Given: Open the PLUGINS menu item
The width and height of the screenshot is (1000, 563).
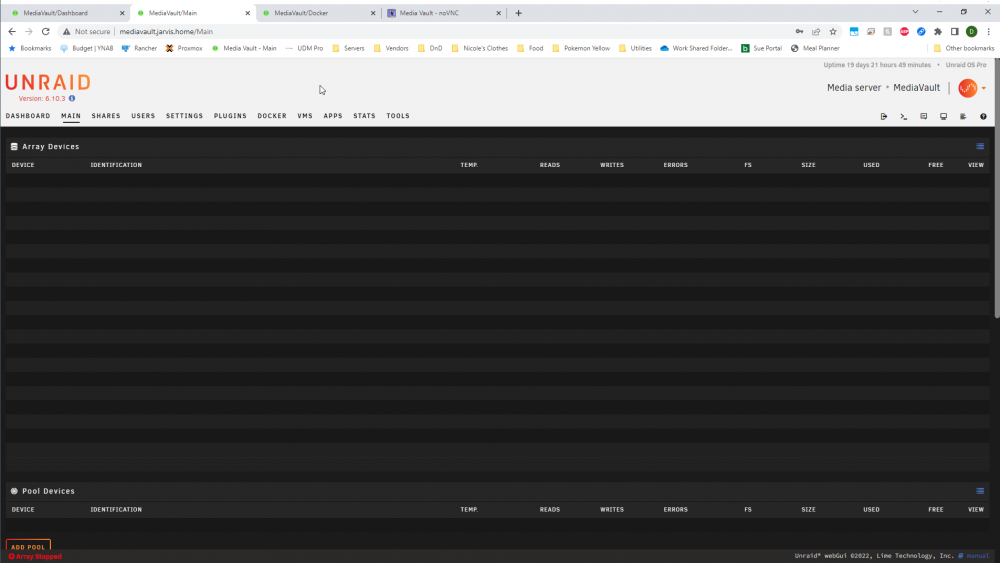Looking at the screenshot, I should tap(230, 116).
